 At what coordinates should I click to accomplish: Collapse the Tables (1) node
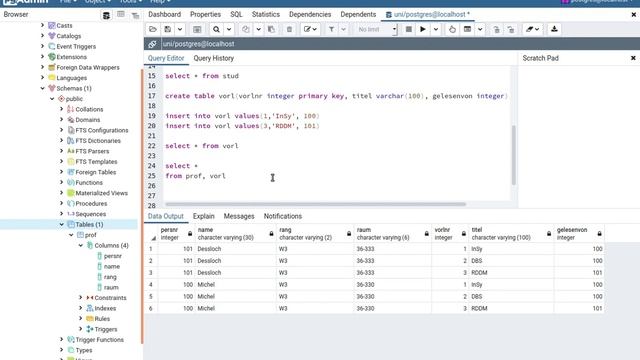click(62, 224)
